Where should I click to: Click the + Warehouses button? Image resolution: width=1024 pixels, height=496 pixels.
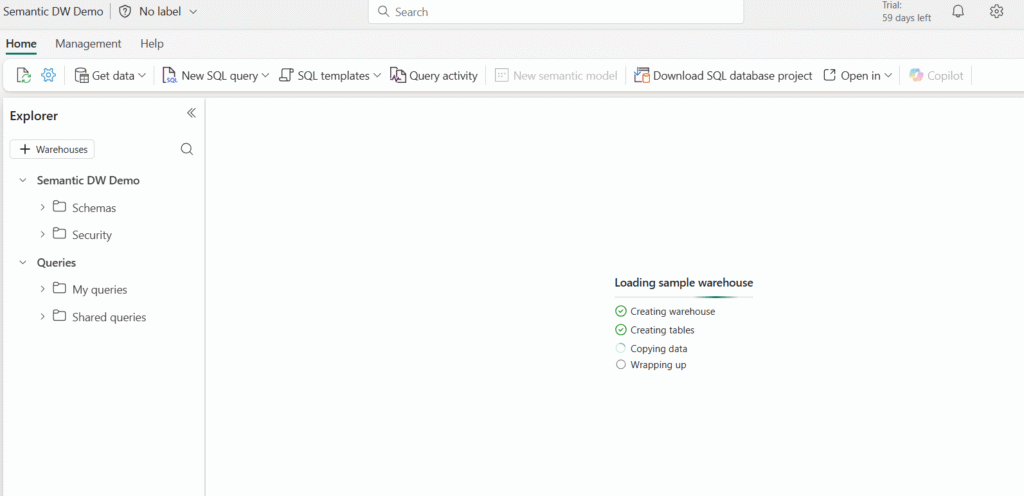(52, 149)
